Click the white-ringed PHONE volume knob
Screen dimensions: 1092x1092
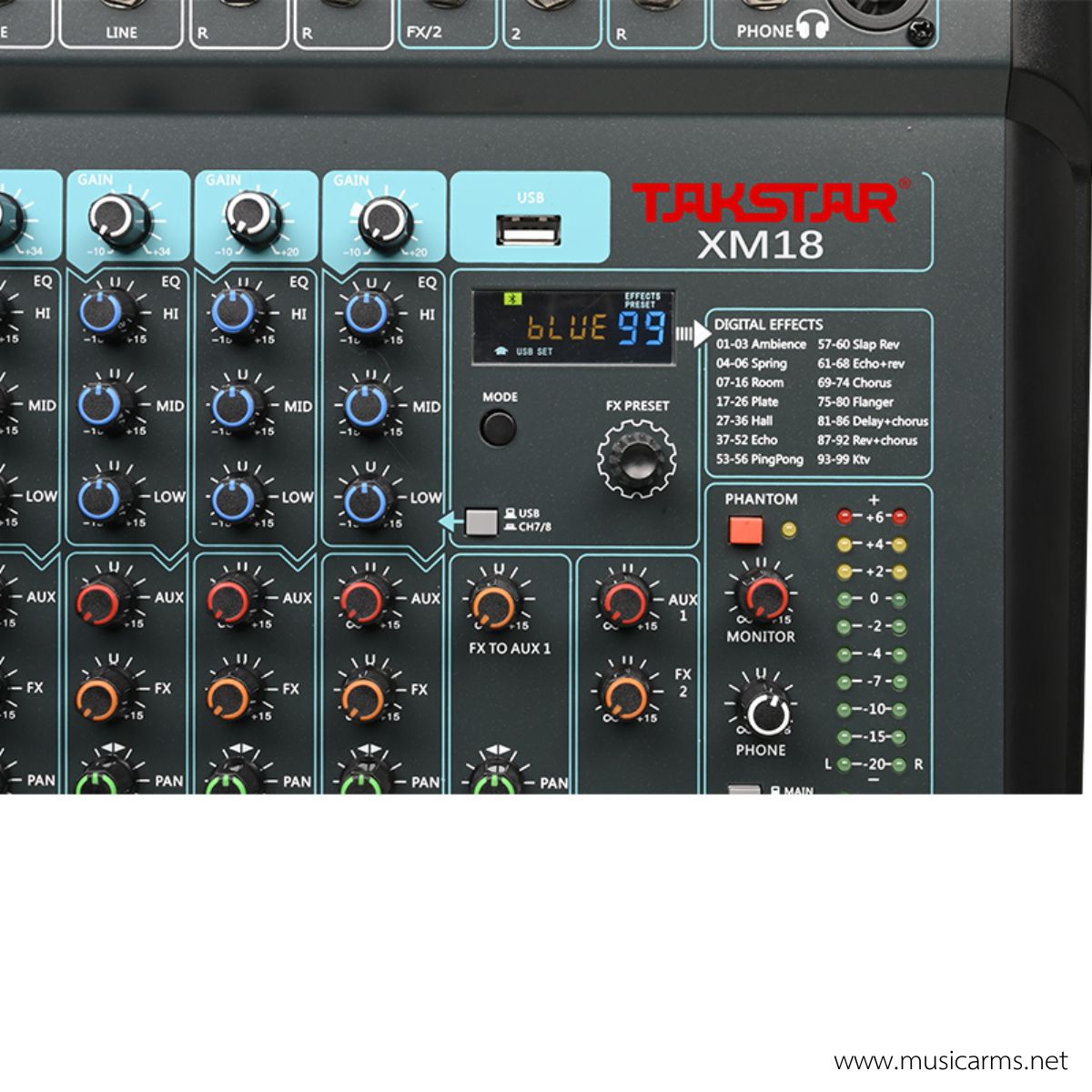pos(765,712)
